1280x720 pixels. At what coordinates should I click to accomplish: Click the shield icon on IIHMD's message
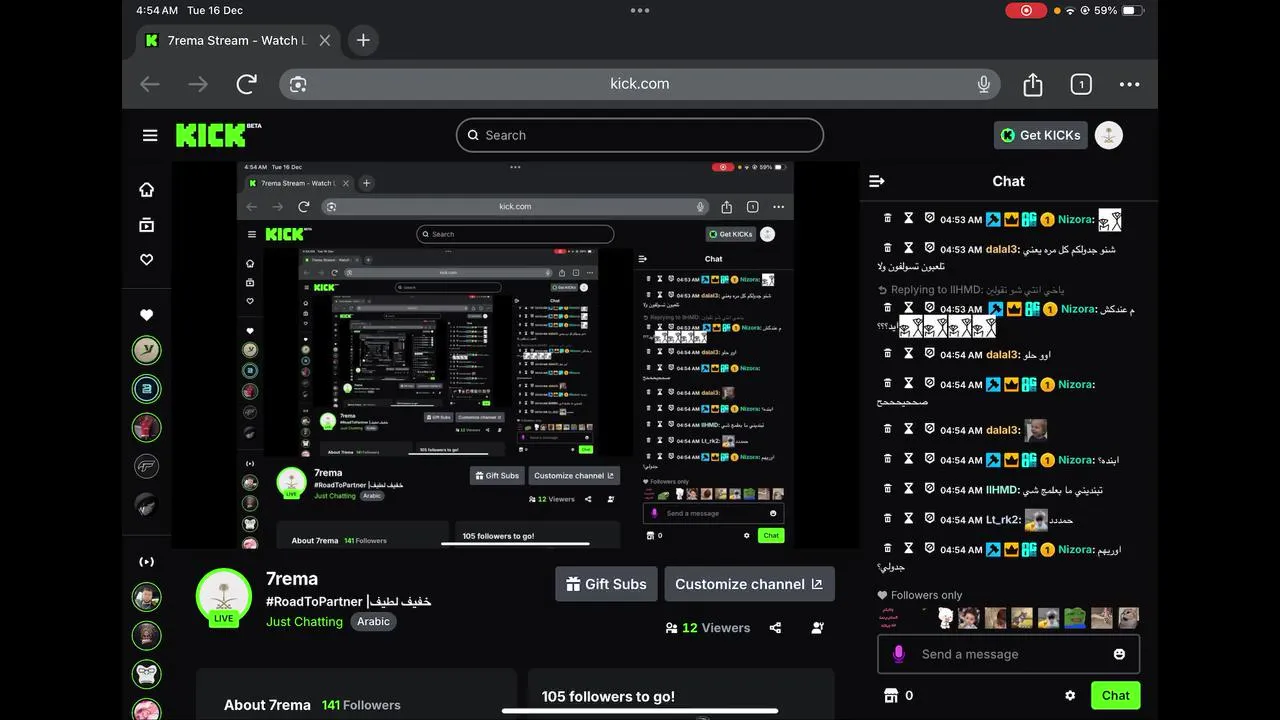point(929,489)
